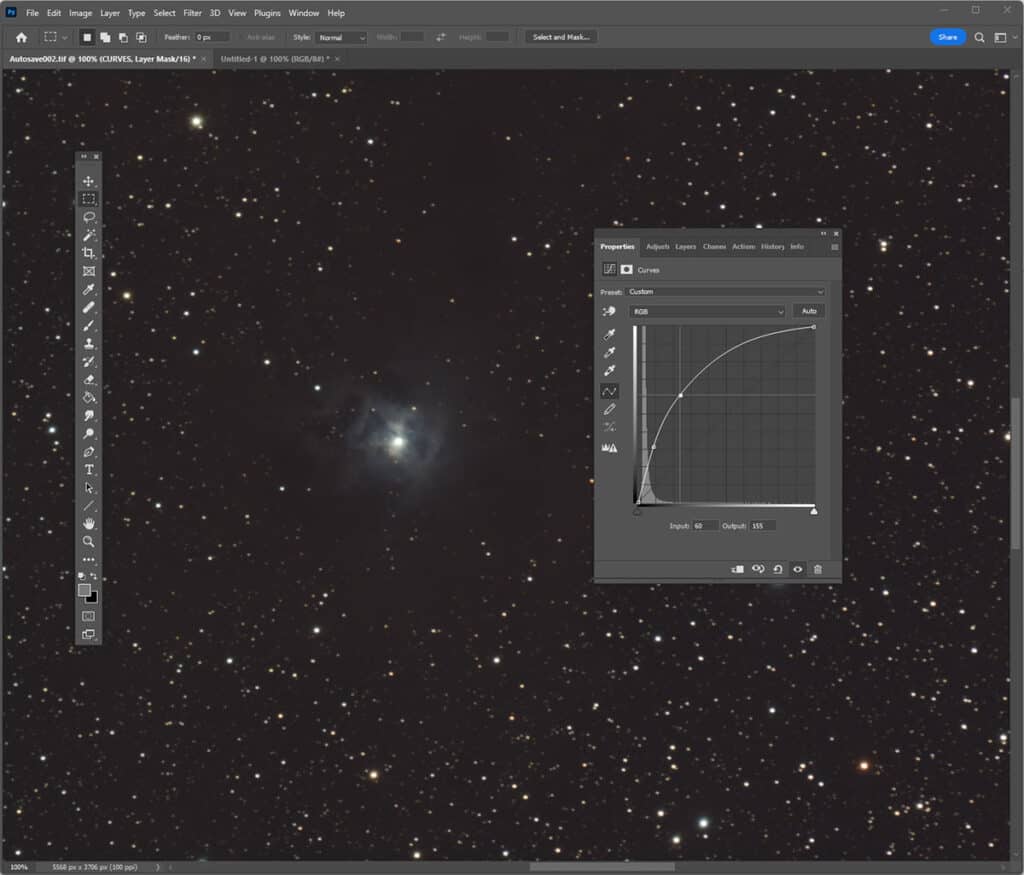Screen dimensions: 1024x875
Task: Select the Clone Stamp tool
Action: point(89,341)
